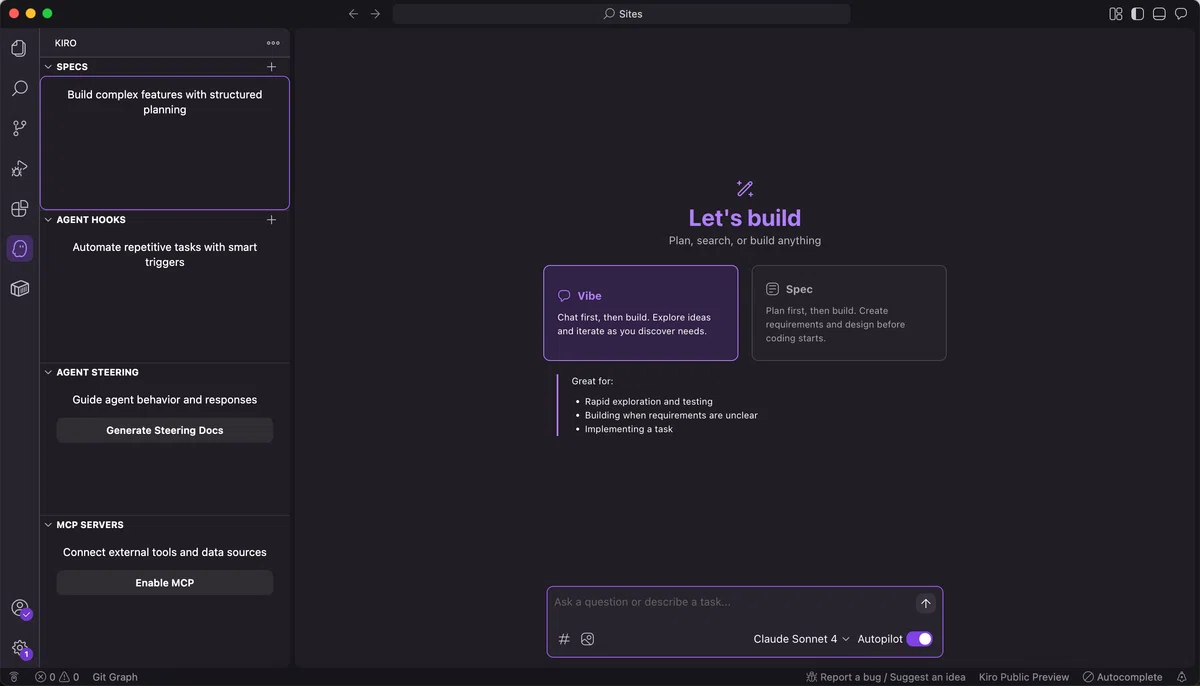Collapse the SPECS section

point(48,67)
